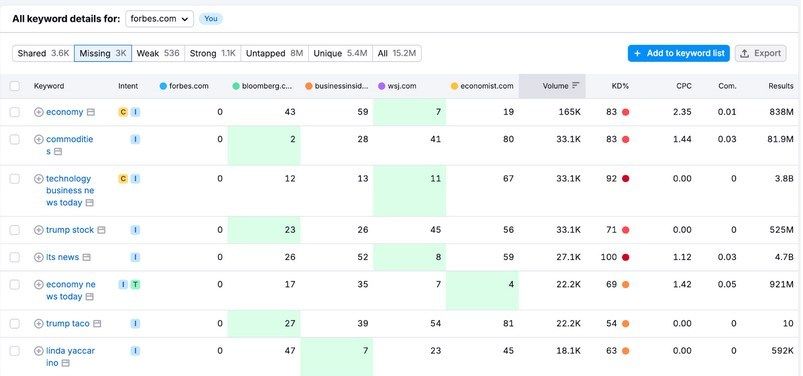The height and width of the screenshot is (376, 803).
Task: Click the Keyword column header
Action: click(49, 86)
